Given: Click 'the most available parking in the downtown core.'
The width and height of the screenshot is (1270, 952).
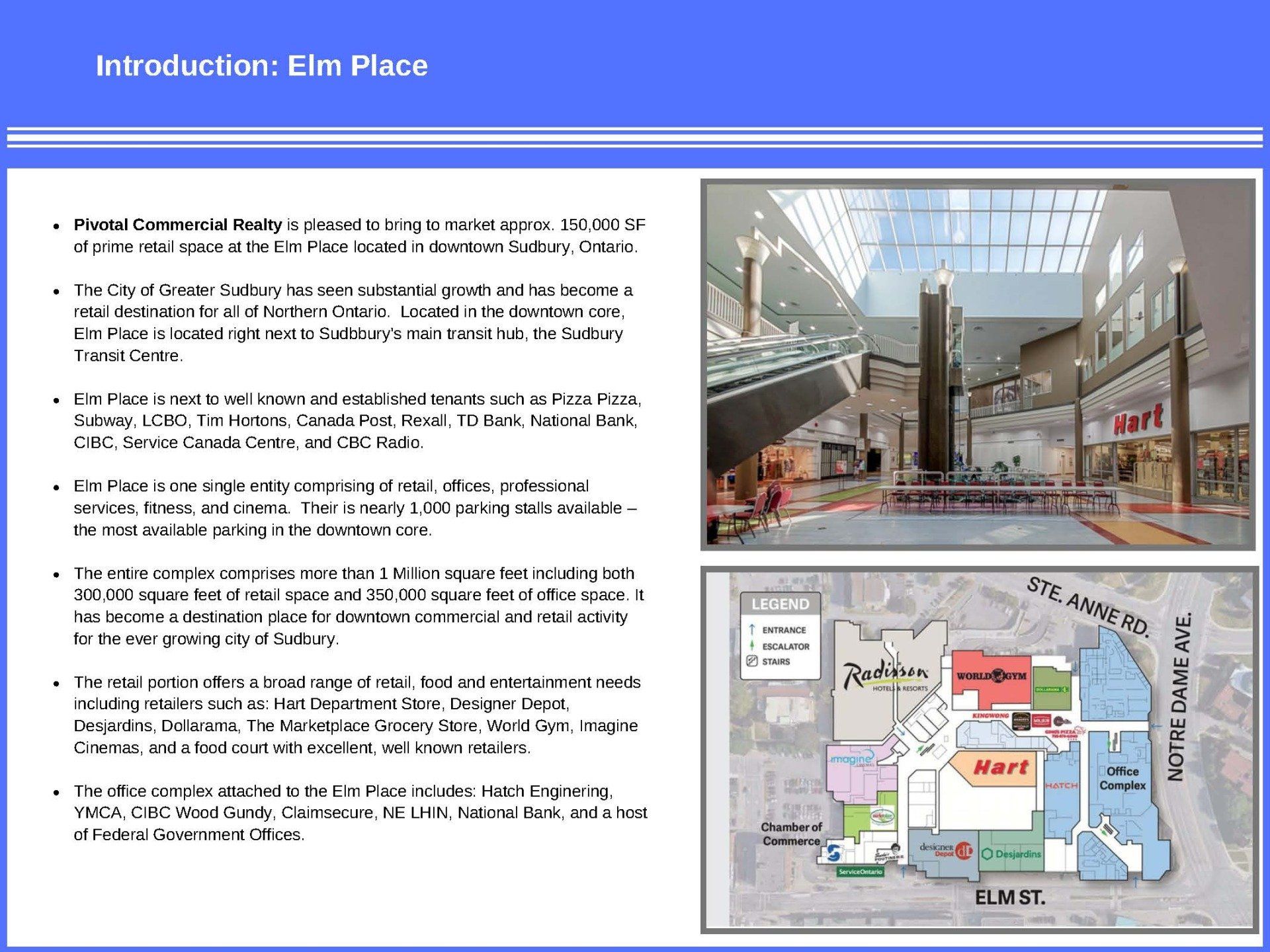Looking at the screenshot, I should 253,530.
